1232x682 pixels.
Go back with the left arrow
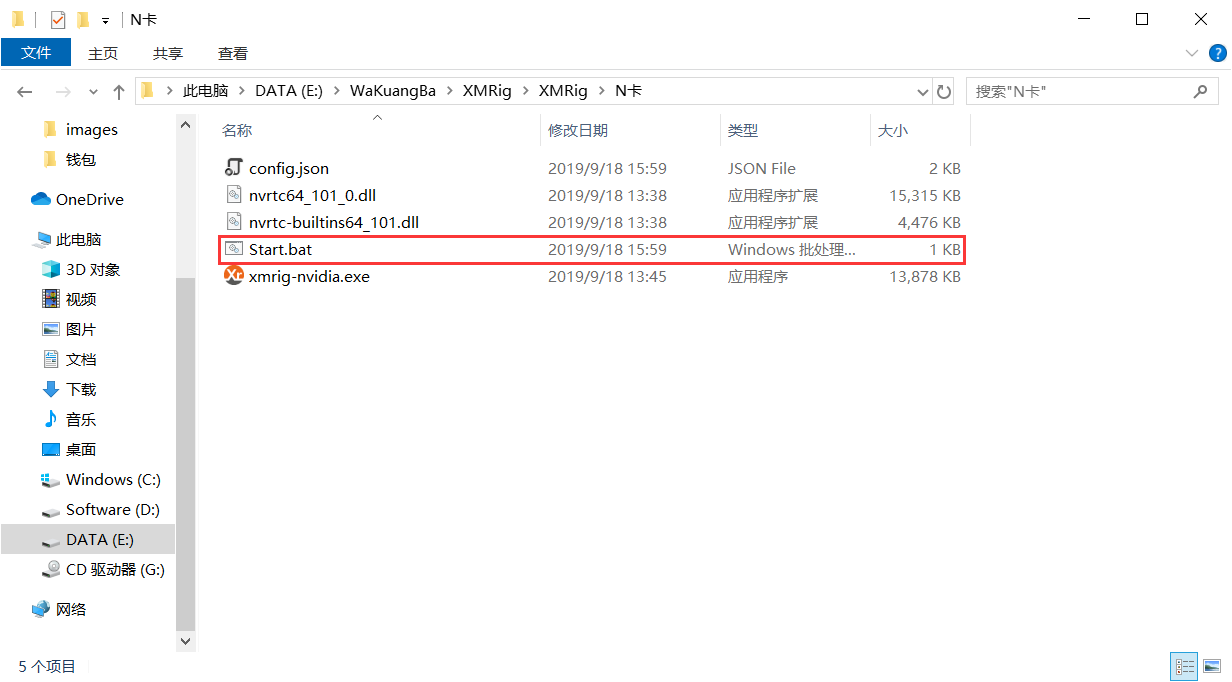pos(26,91)
